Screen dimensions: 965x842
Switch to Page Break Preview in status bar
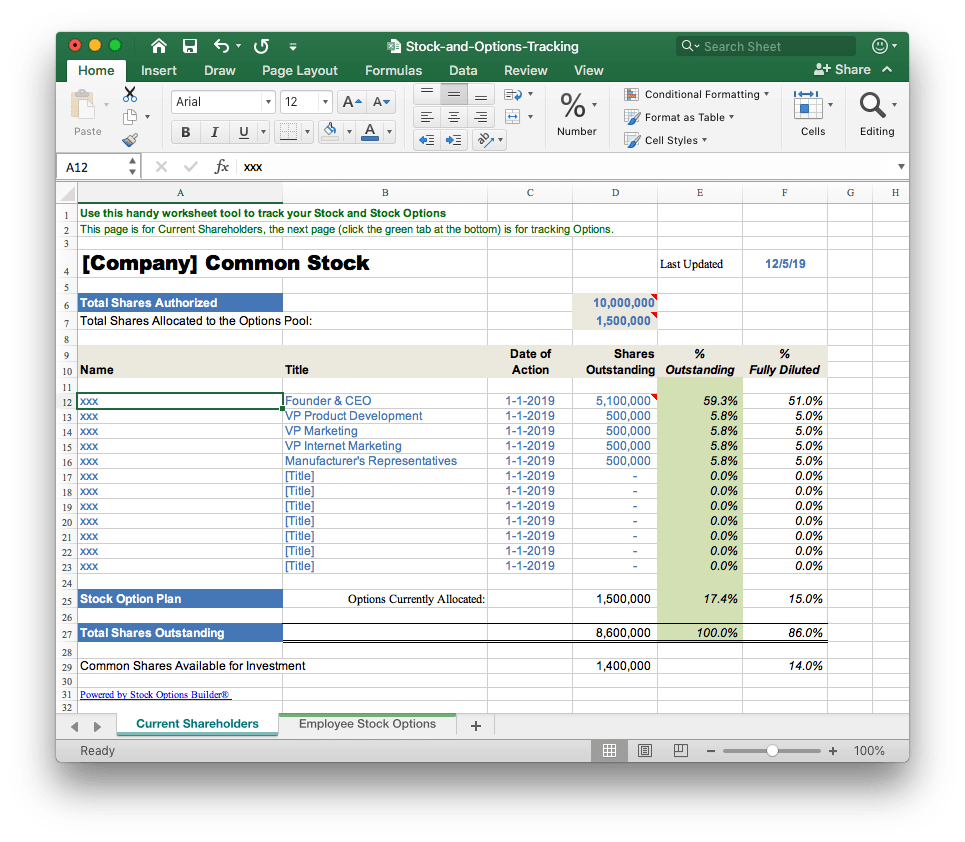680,750
